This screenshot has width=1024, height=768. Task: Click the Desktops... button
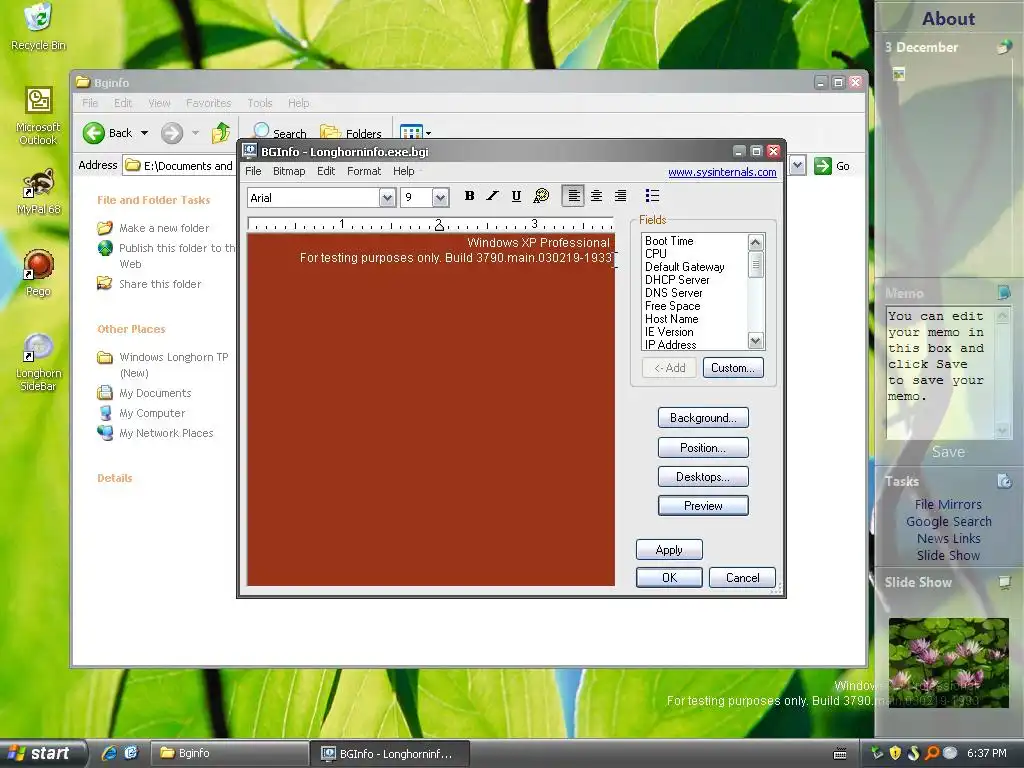click(x=703, y=477)
